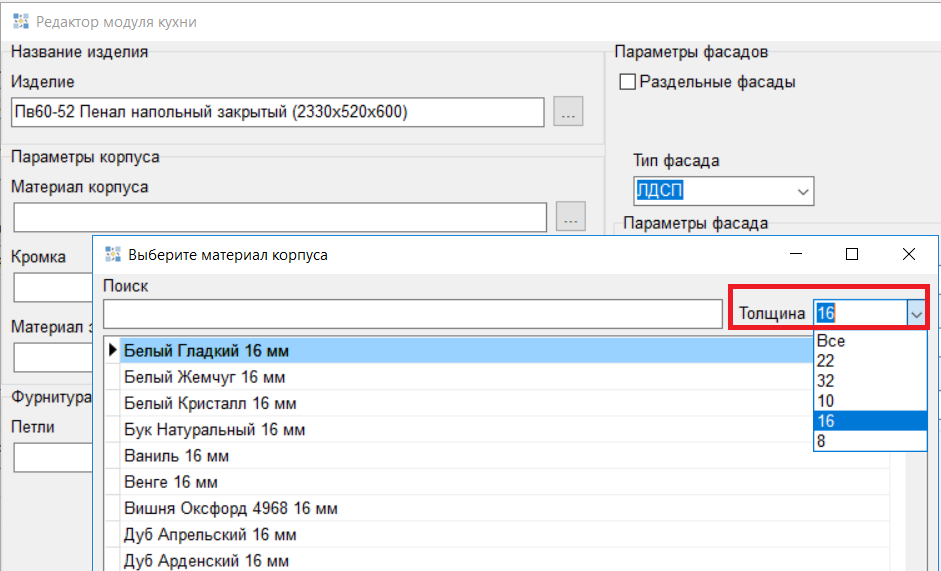This screenshot has height=571, width=941.
Task: Select Вишня Оксфорд 4968 16 мм
Action: coord(230,508)
